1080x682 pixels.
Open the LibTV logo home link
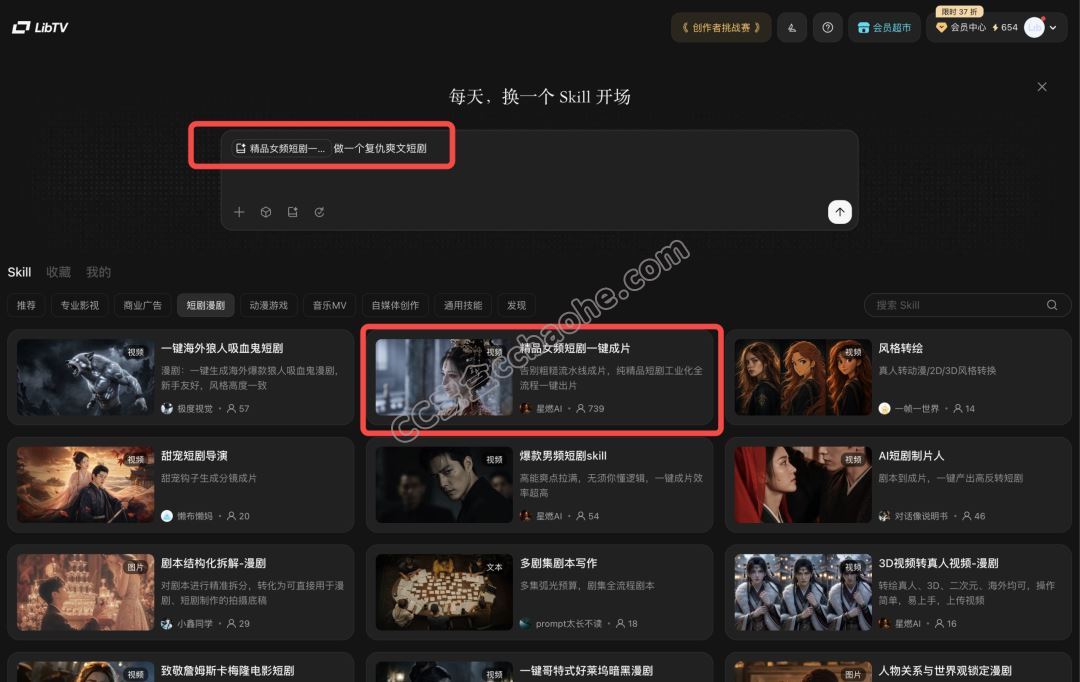click(40, 28)
